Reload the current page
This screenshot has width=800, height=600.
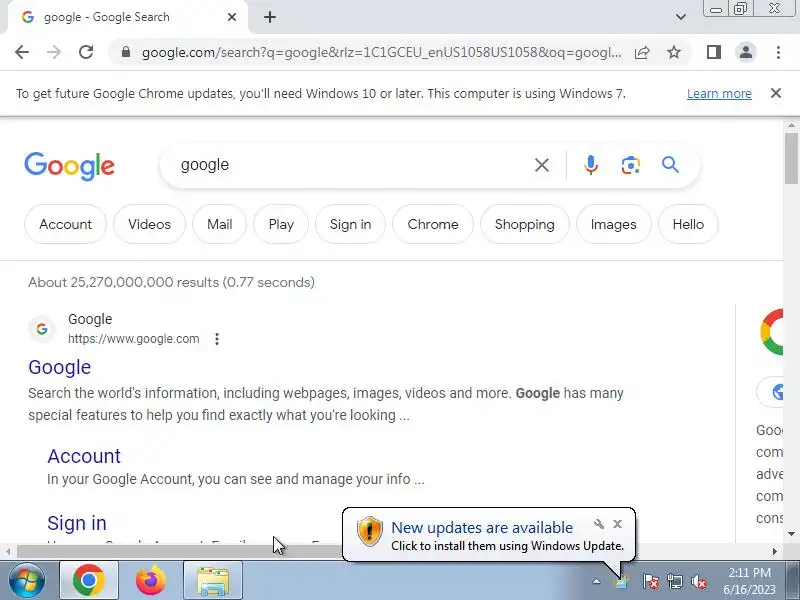pyautogui.click(x=86, y=52)
